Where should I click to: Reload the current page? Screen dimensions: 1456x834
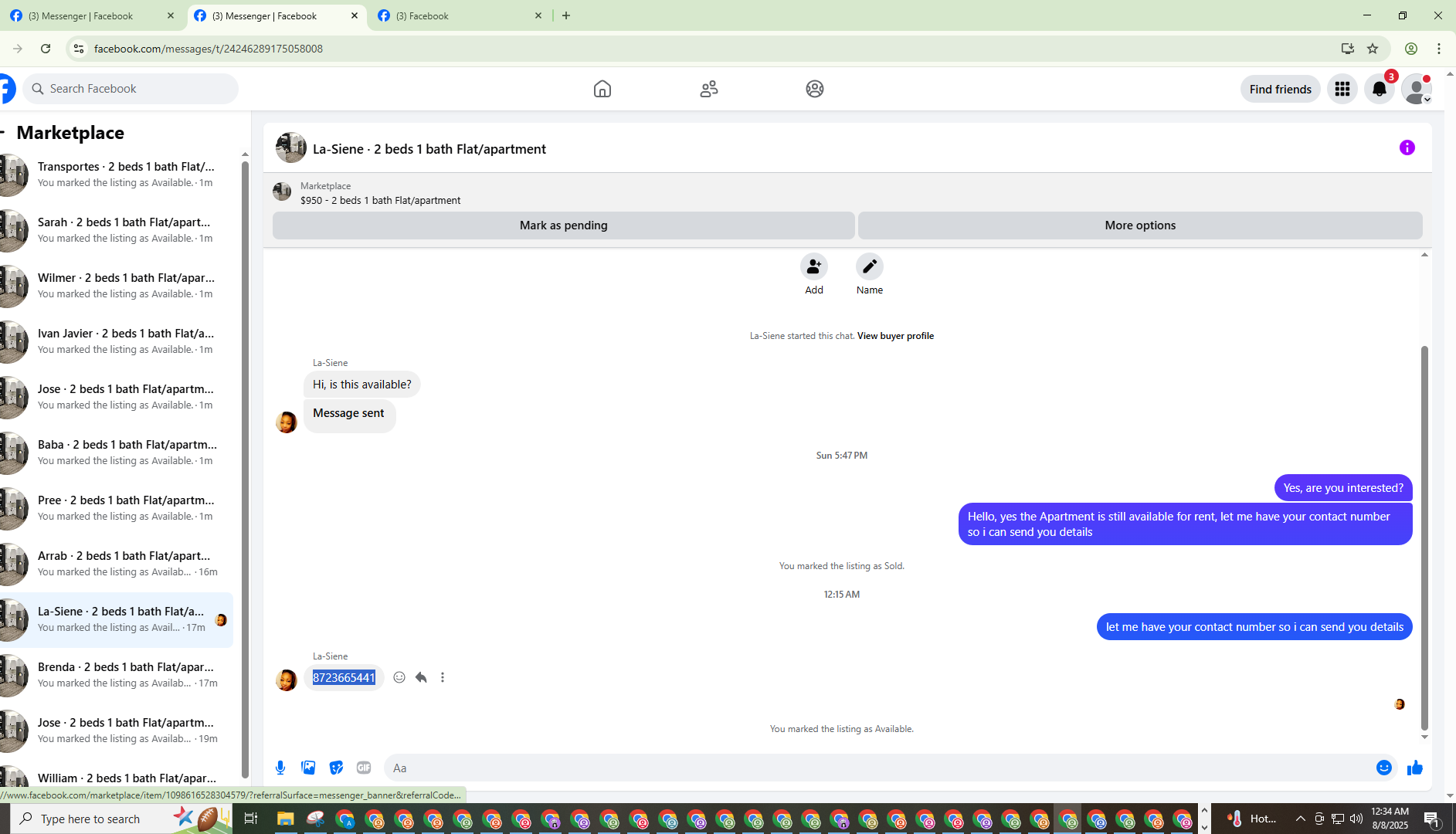tap(46, 49)
